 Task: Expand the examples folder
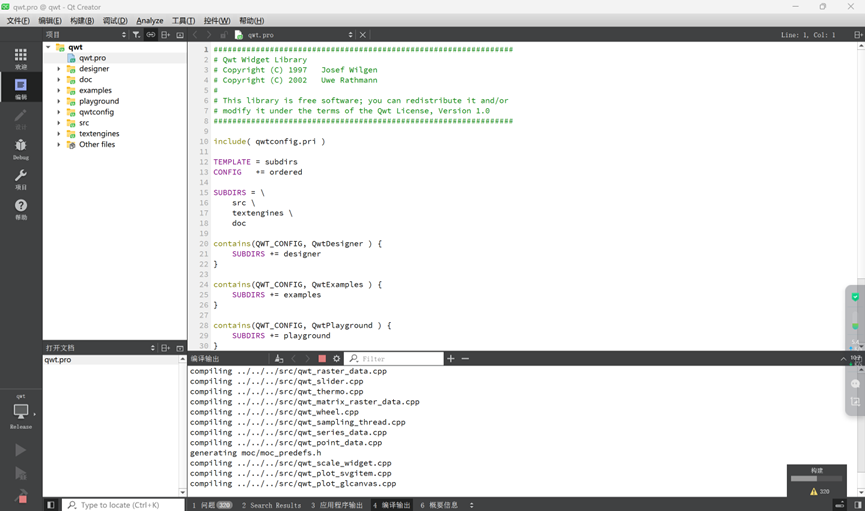coord(59,91)
